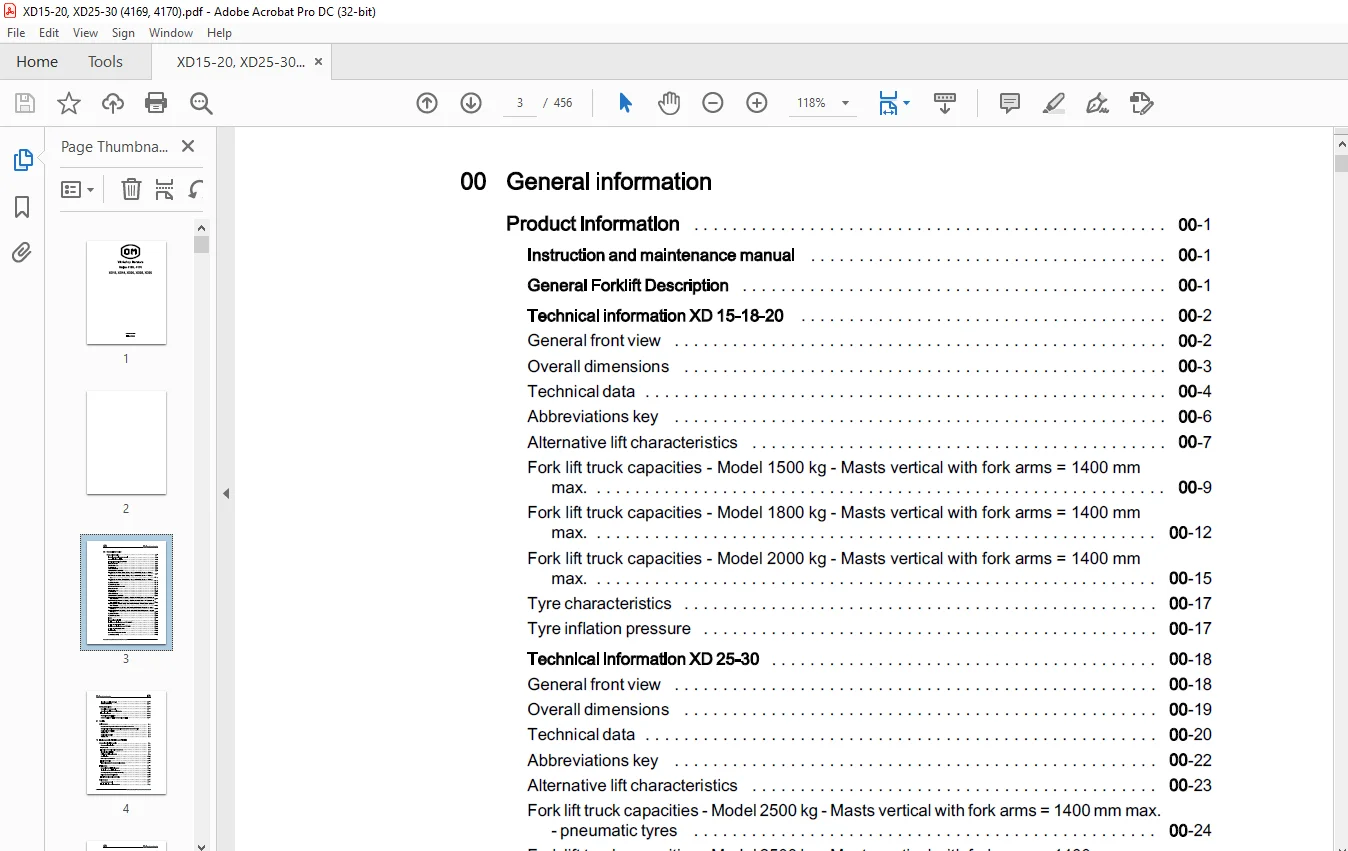
Task: Click the Save file icon
Action: click(x=25, y=103)
